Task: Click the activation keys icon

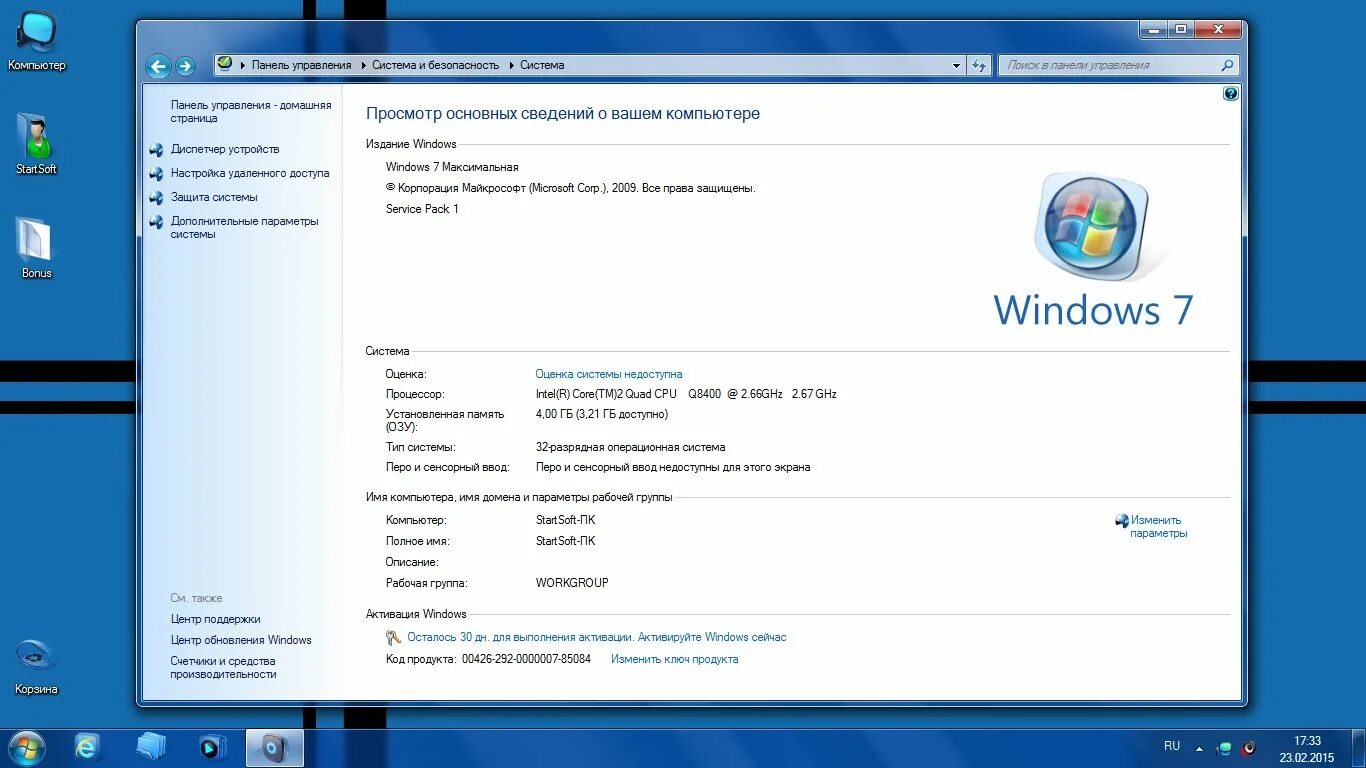Action: pyautogui.click(x=394, y=637)
